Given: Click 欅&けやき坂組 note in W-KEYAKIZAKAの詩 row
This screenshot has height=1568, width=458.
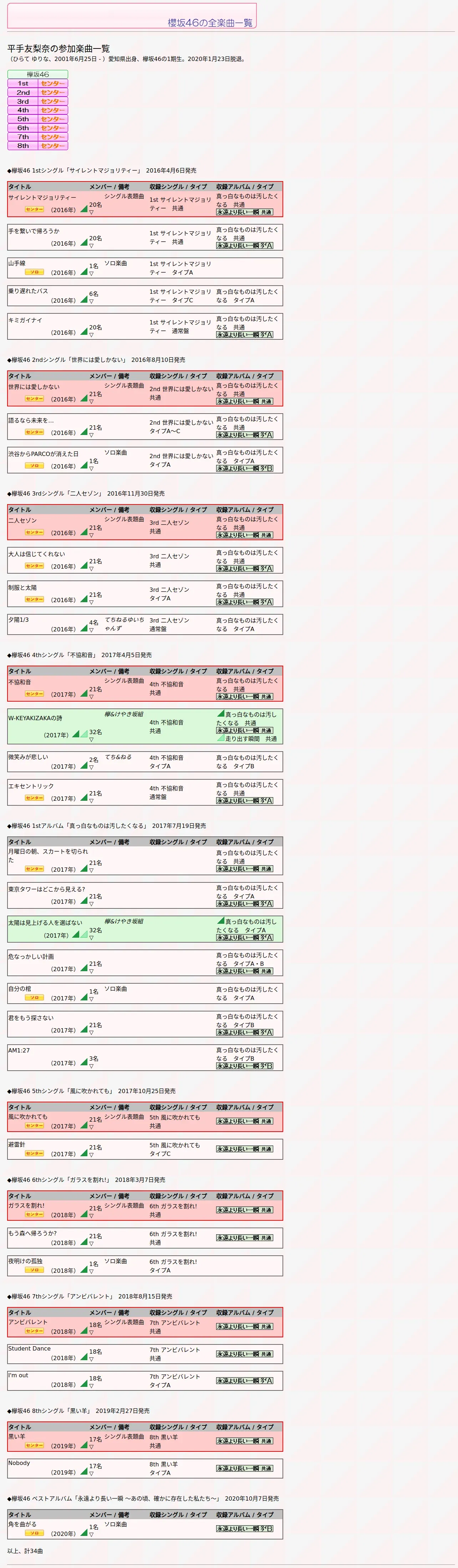Looking at the screenshot, I should (124, 714).
